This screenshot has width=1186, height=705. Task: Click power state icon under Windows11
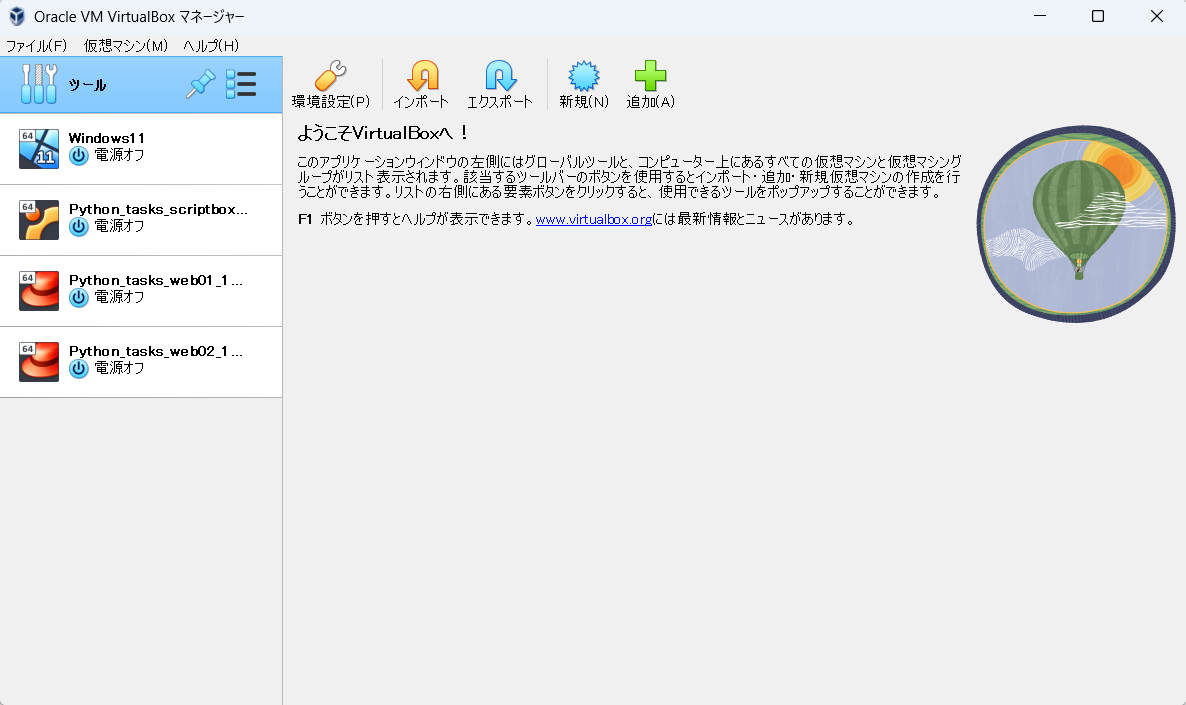(79, 156)
